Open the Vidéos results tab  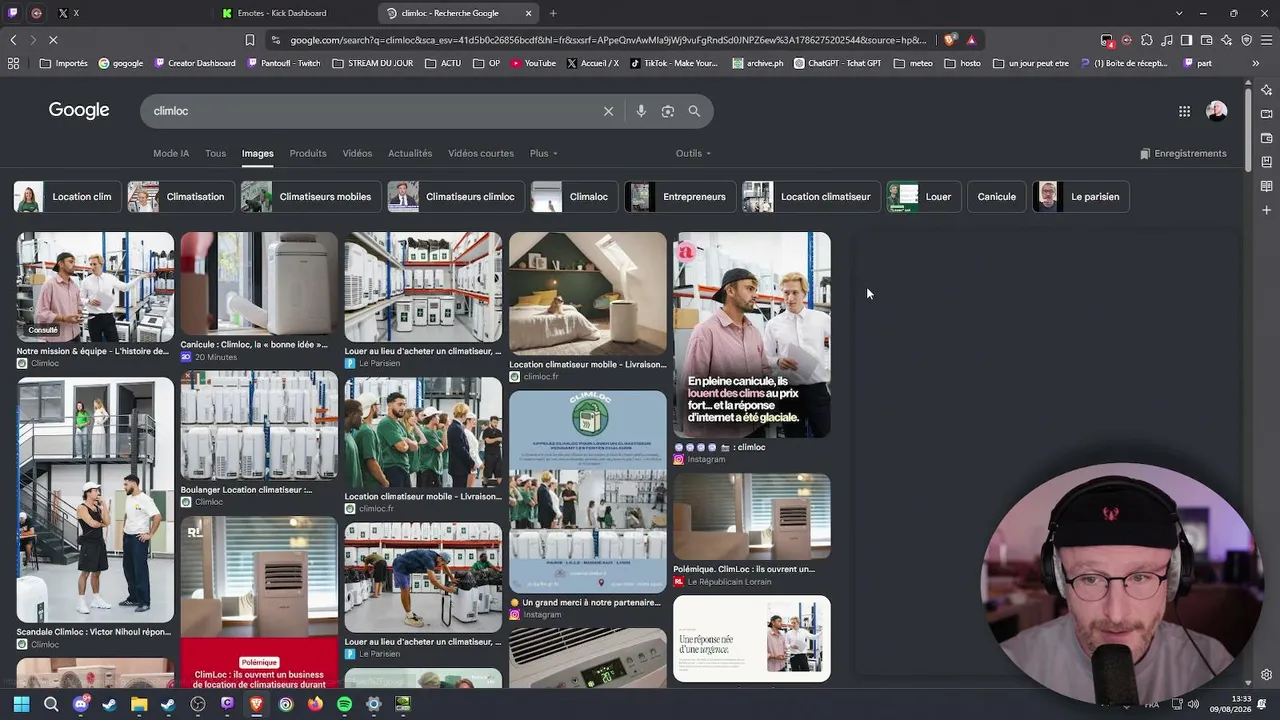(x=357, y=153)
